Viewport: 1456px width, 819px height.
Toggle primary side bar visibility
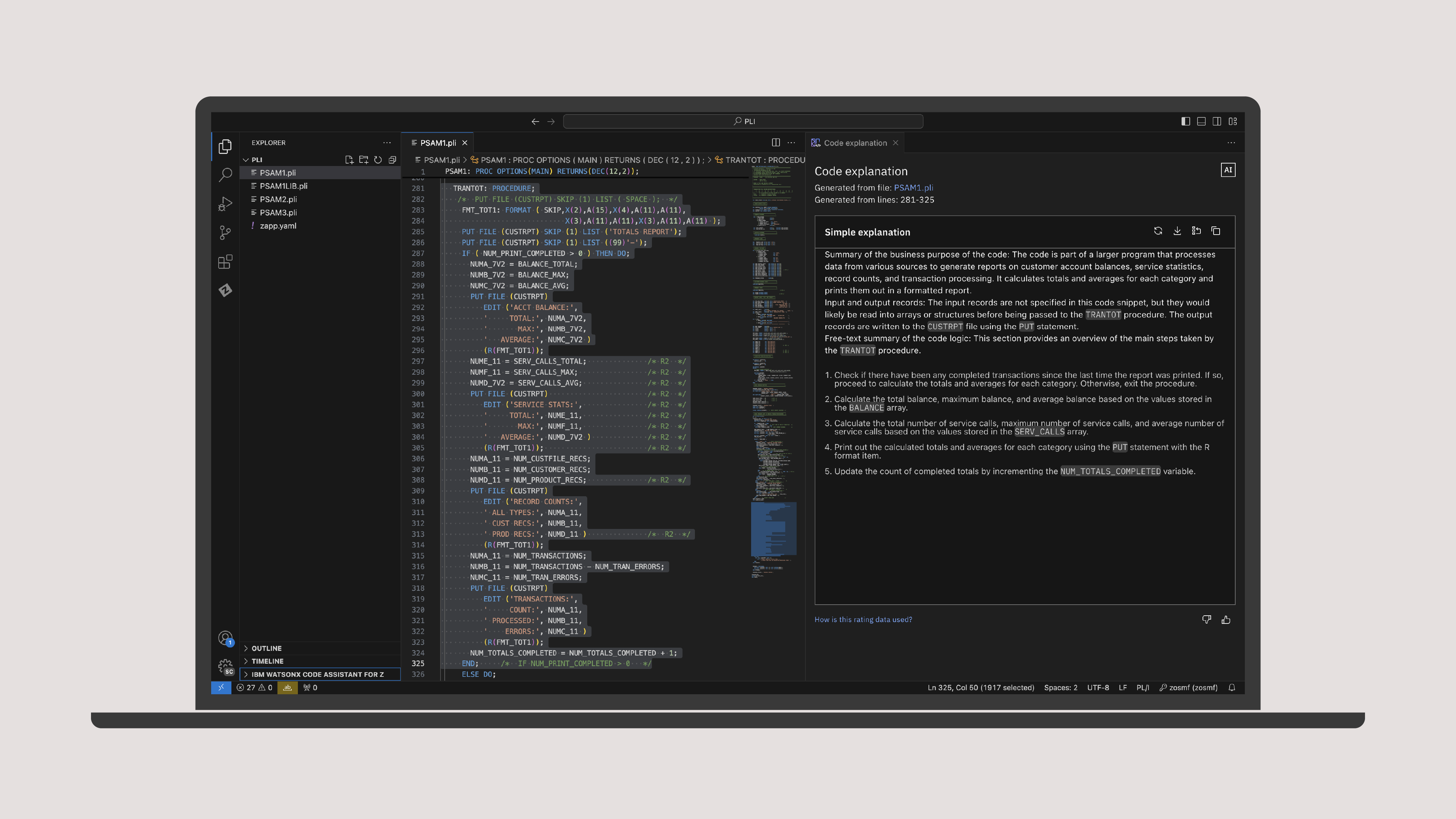[x=1185, y=122]
